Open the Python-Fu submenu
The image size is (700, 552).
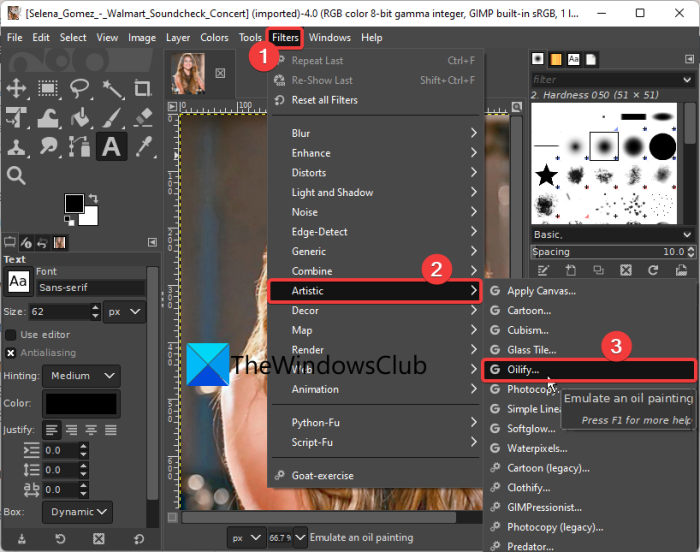[x=375, y=422]
